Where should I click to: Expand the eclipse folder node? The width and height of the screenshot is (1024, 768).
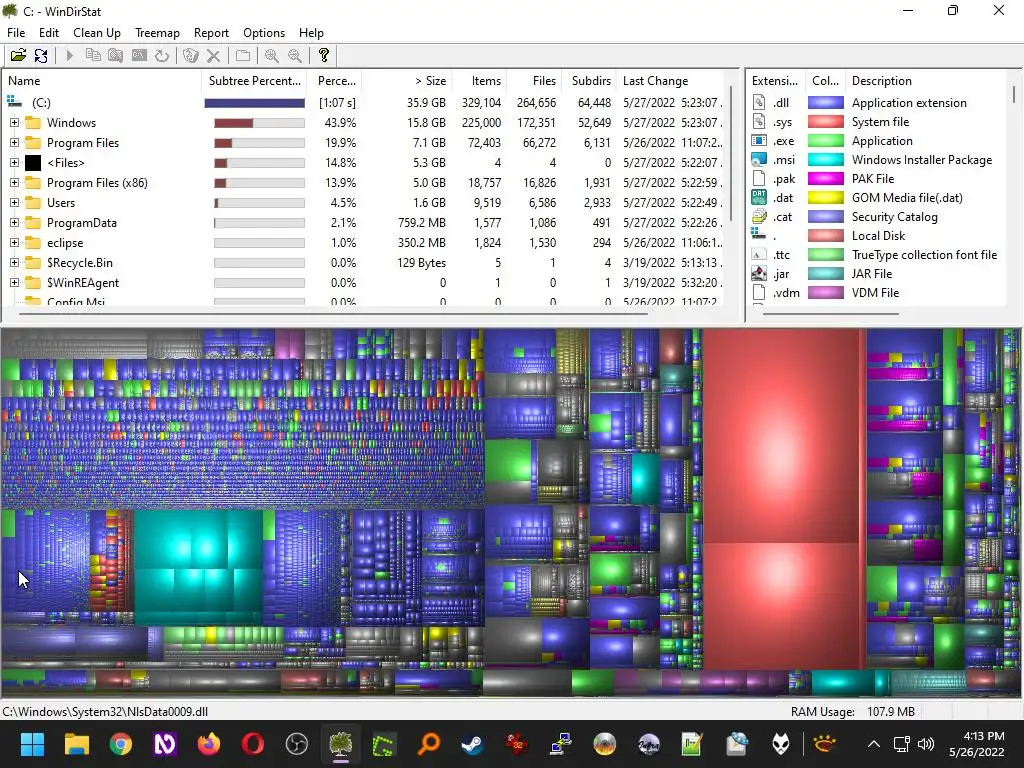pyautogui.click(x=14, y=243)
